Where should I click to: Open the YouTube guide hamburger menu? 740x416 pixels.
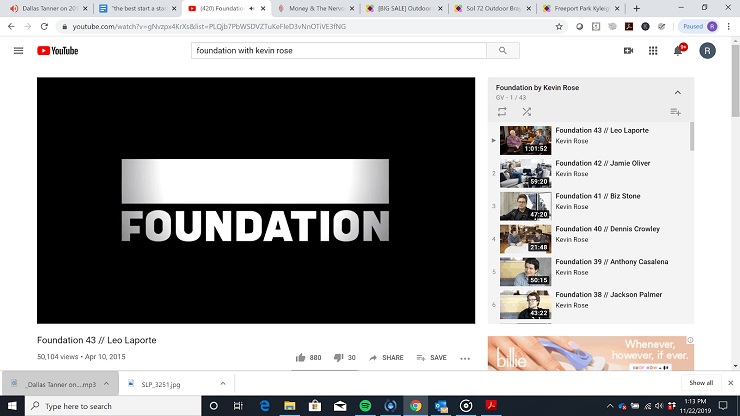[18, 51]
